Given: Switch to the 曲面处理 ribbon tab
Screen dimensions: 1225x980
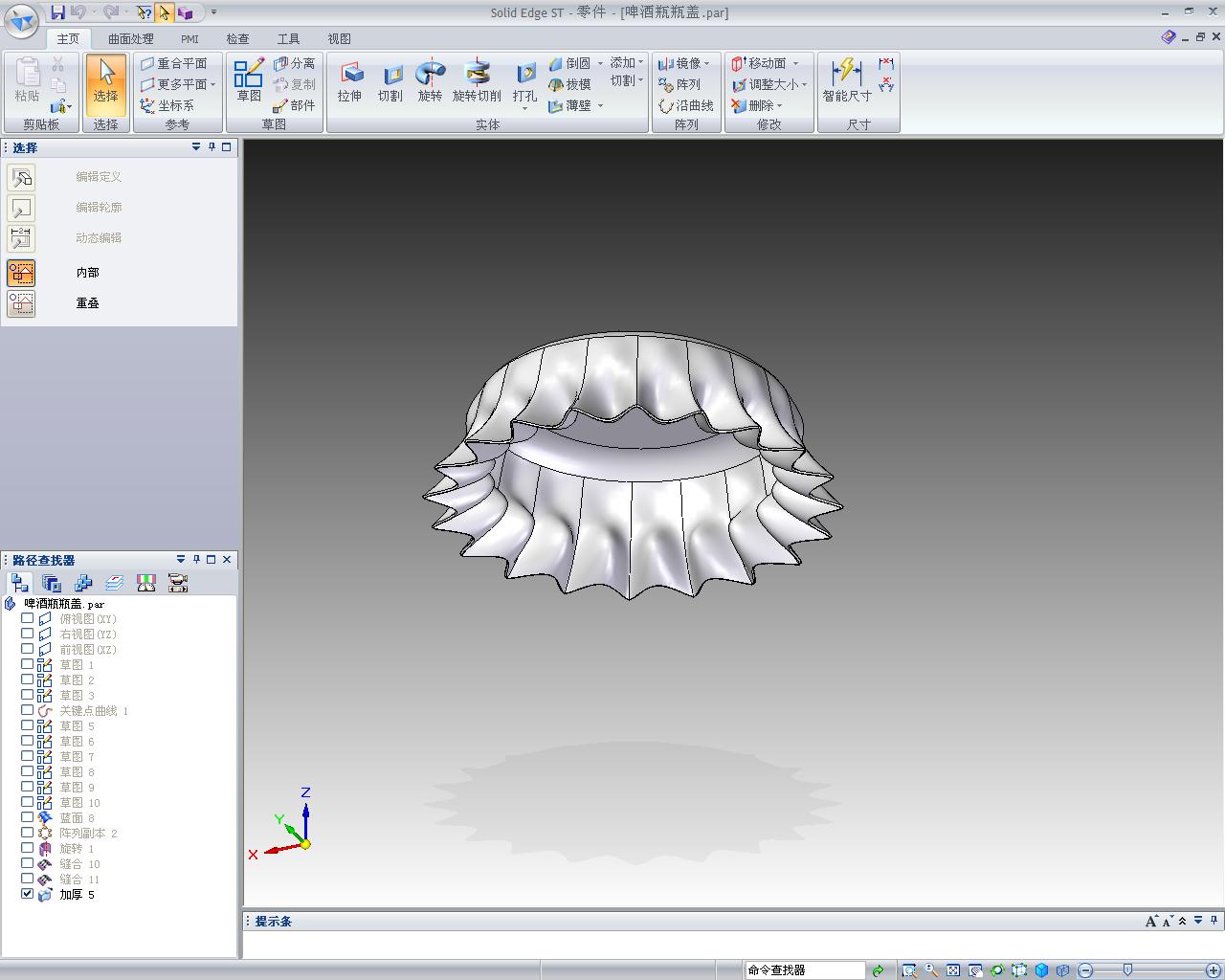Looking at the screenshot, I should (130, 39).
